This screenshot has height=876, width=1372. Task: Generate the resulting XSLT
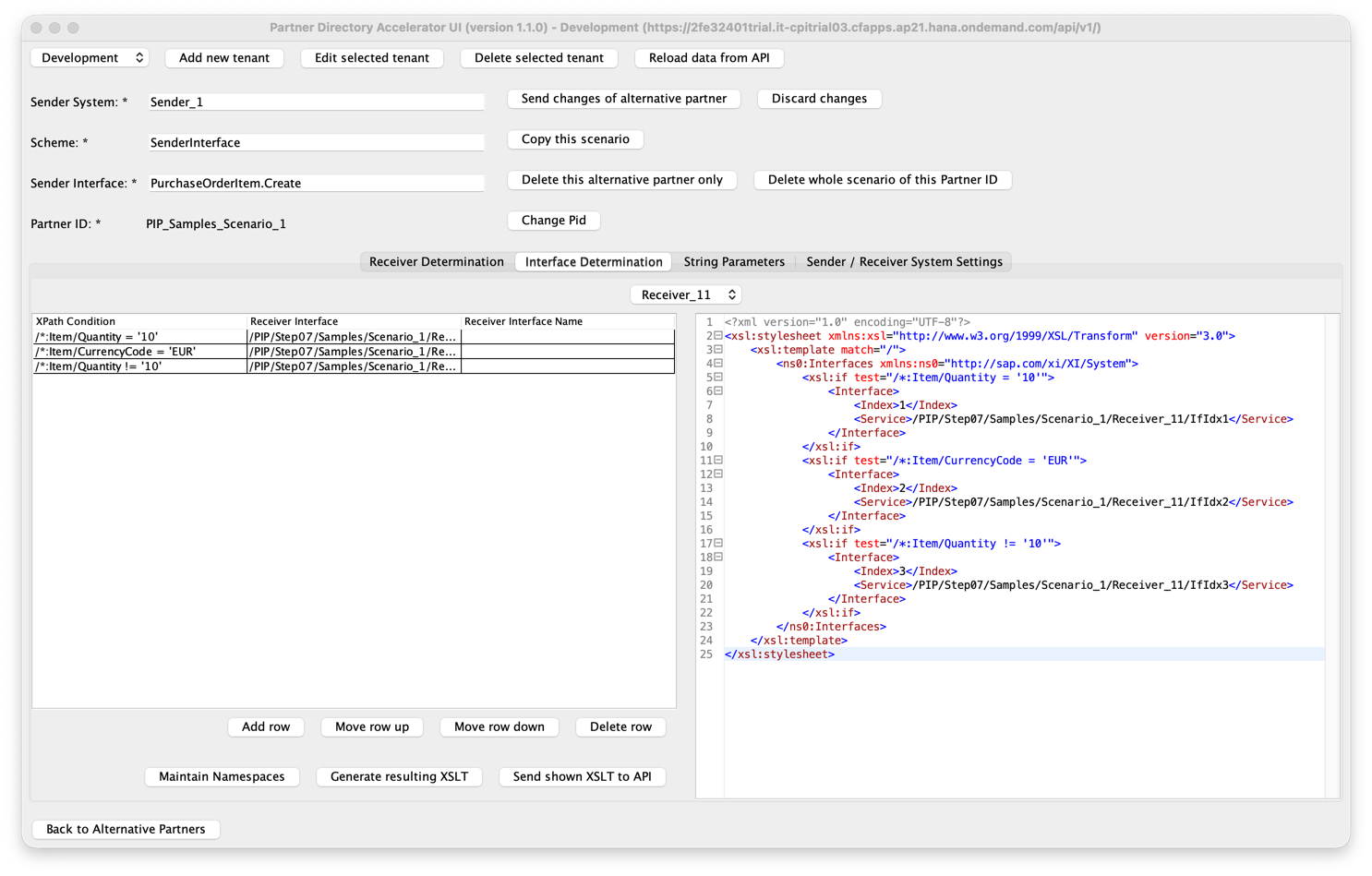pos(399,777)
